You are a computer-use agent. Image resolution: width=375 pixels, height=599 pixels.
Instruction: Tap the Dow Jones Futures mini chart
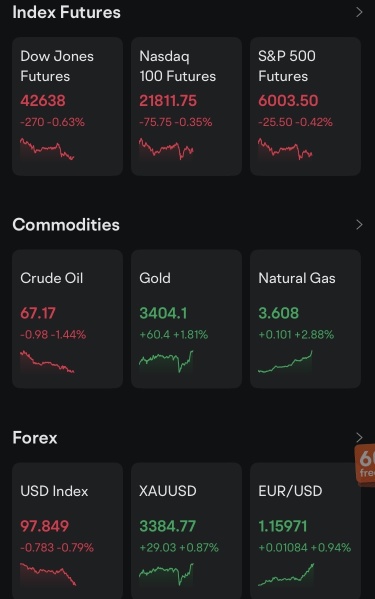(x=47, y=149)
